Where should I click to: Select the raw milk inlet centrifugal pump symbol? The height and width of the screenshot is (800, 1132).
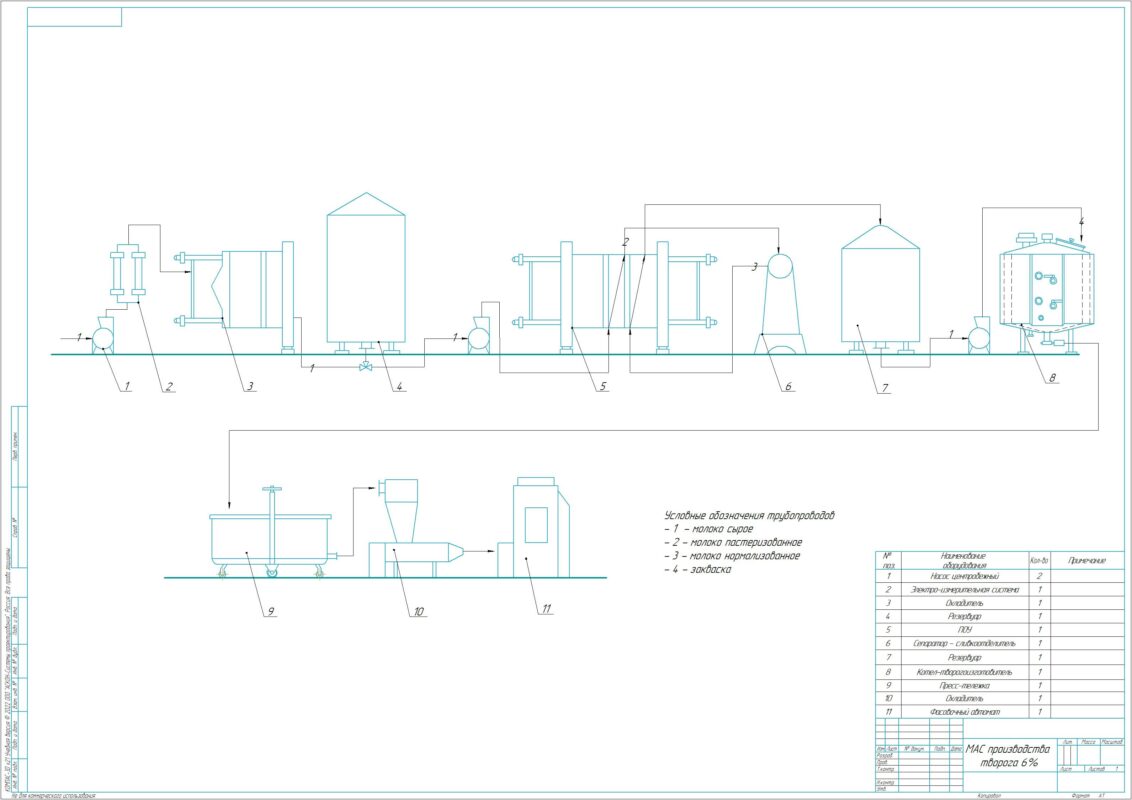point(103,335)
